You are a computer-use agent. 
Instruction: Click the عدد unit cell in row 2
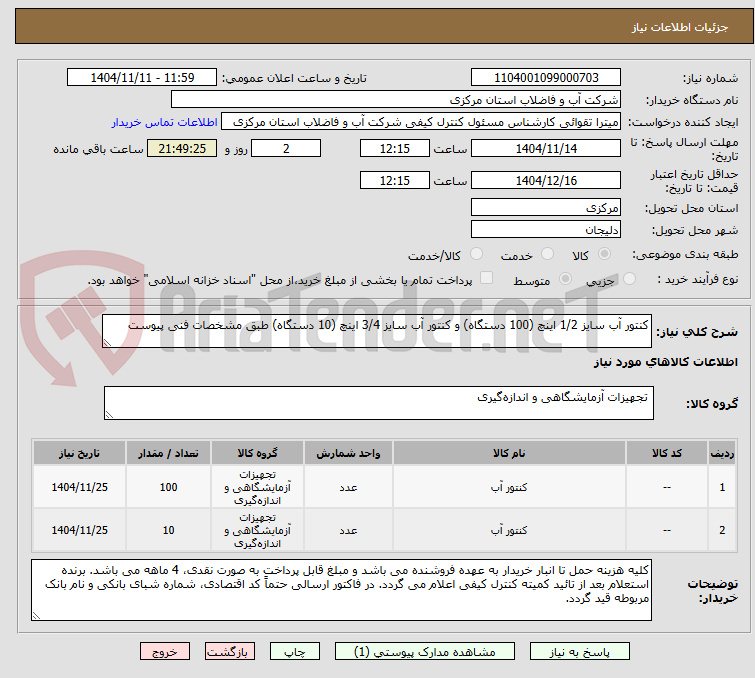(x=348, y=530)
